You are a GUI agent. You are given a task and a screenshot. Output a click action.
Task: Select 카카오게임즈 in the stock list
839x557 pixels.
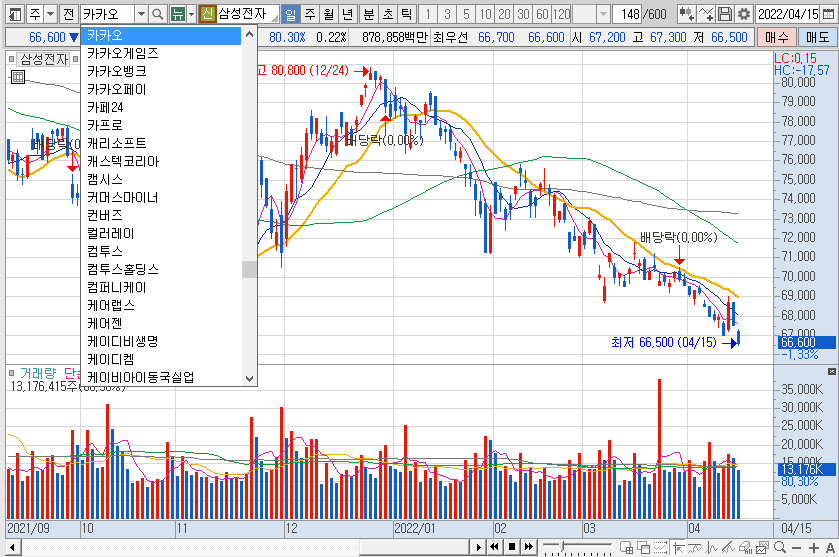(161, 53)
